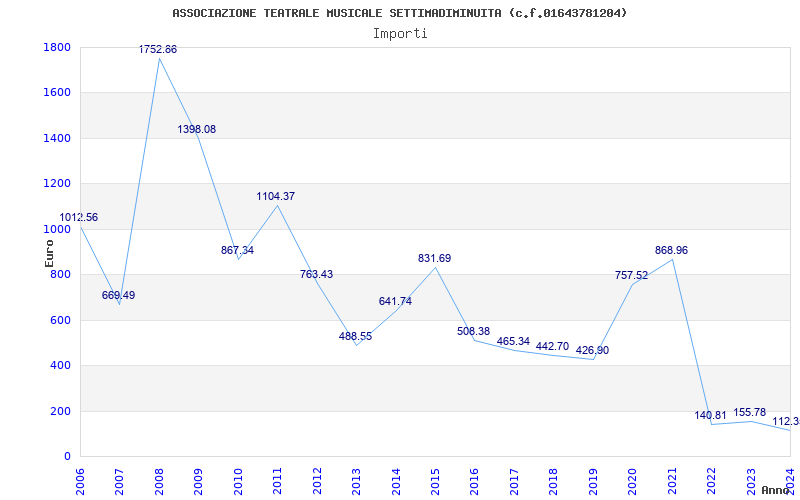Click the 2014 x-axis year label
This screenshot has width=800, height=500.
point(396,482)
